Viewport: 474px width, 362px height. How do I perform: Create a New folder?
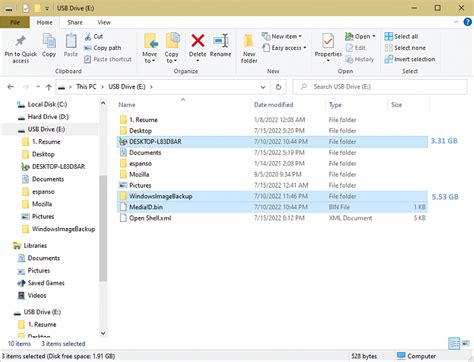click(249, 48)
